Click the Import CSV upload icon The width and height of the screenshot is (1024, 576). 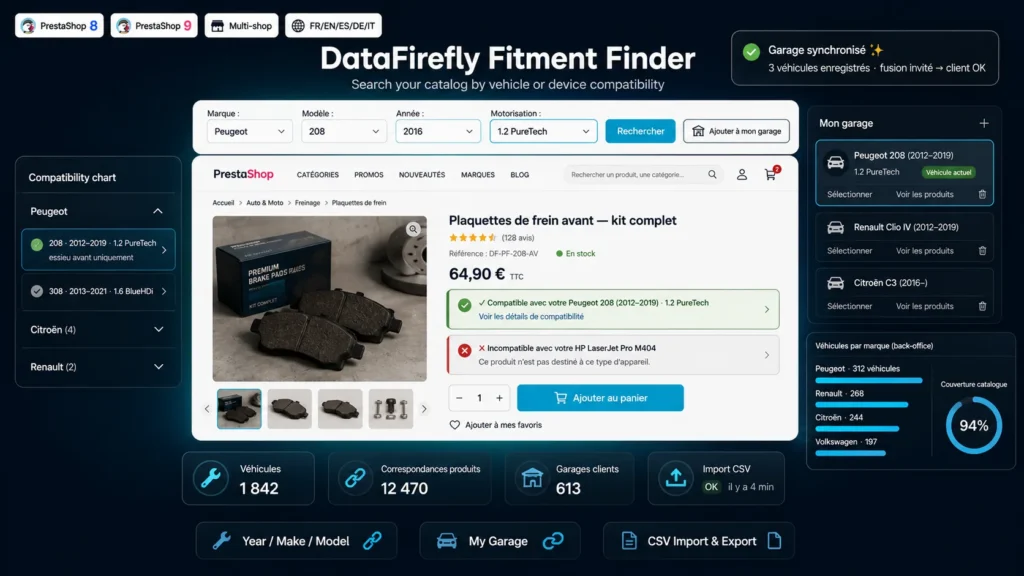tap(675, 479)
